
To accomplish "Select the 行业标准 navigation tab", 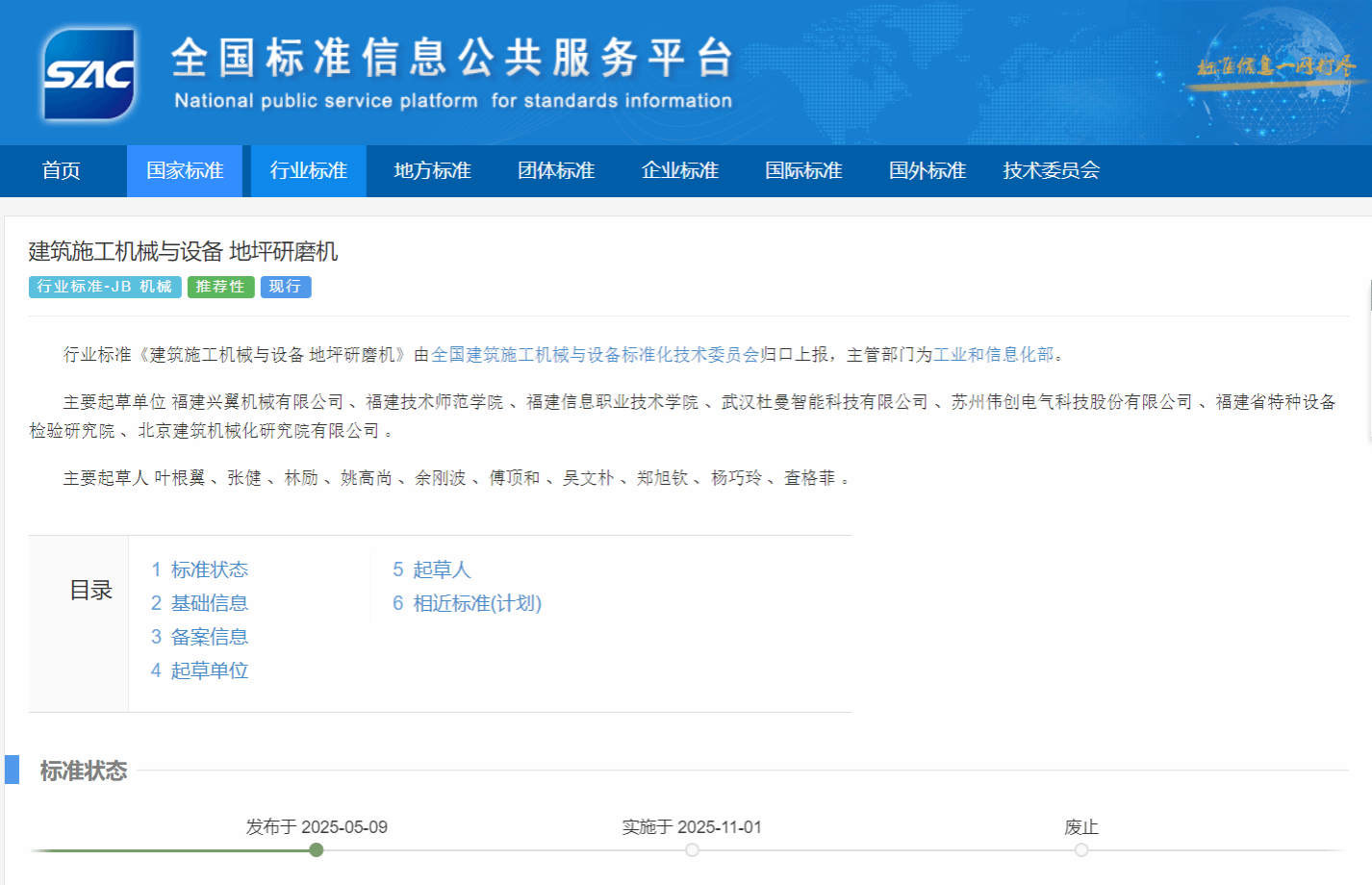I will pos(309,171).
